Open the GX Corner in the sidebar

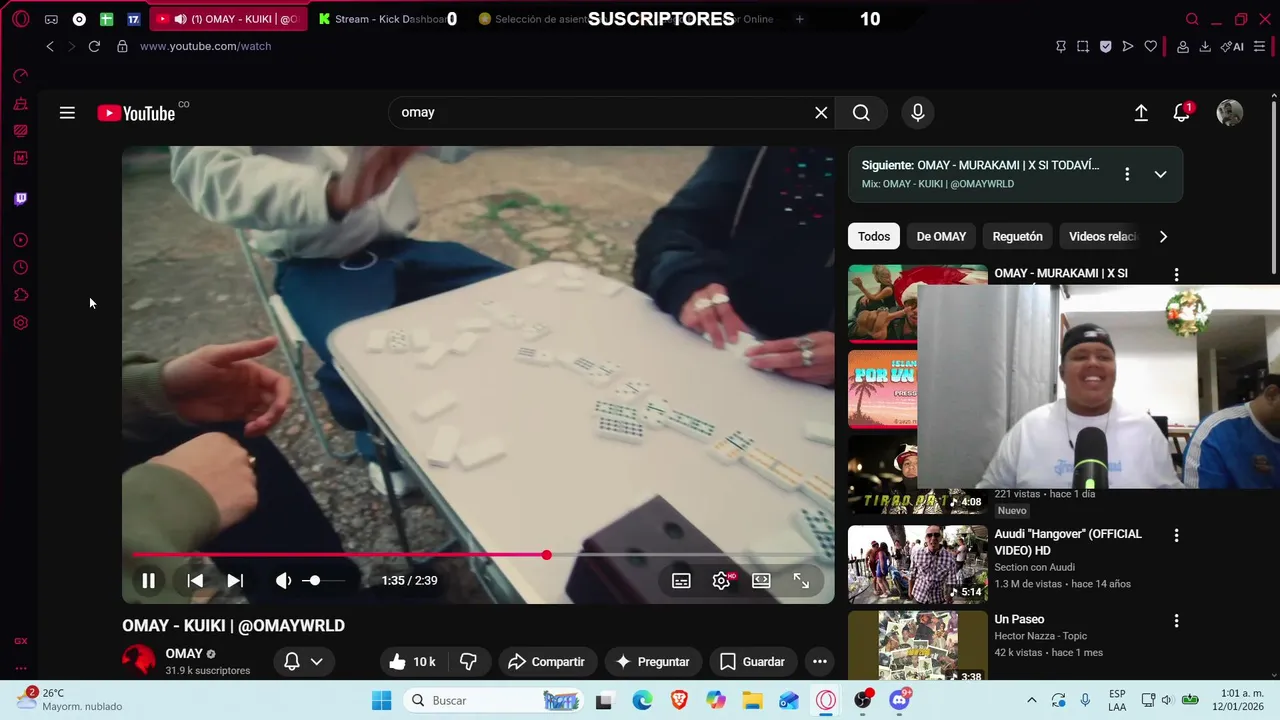[21, 641]
